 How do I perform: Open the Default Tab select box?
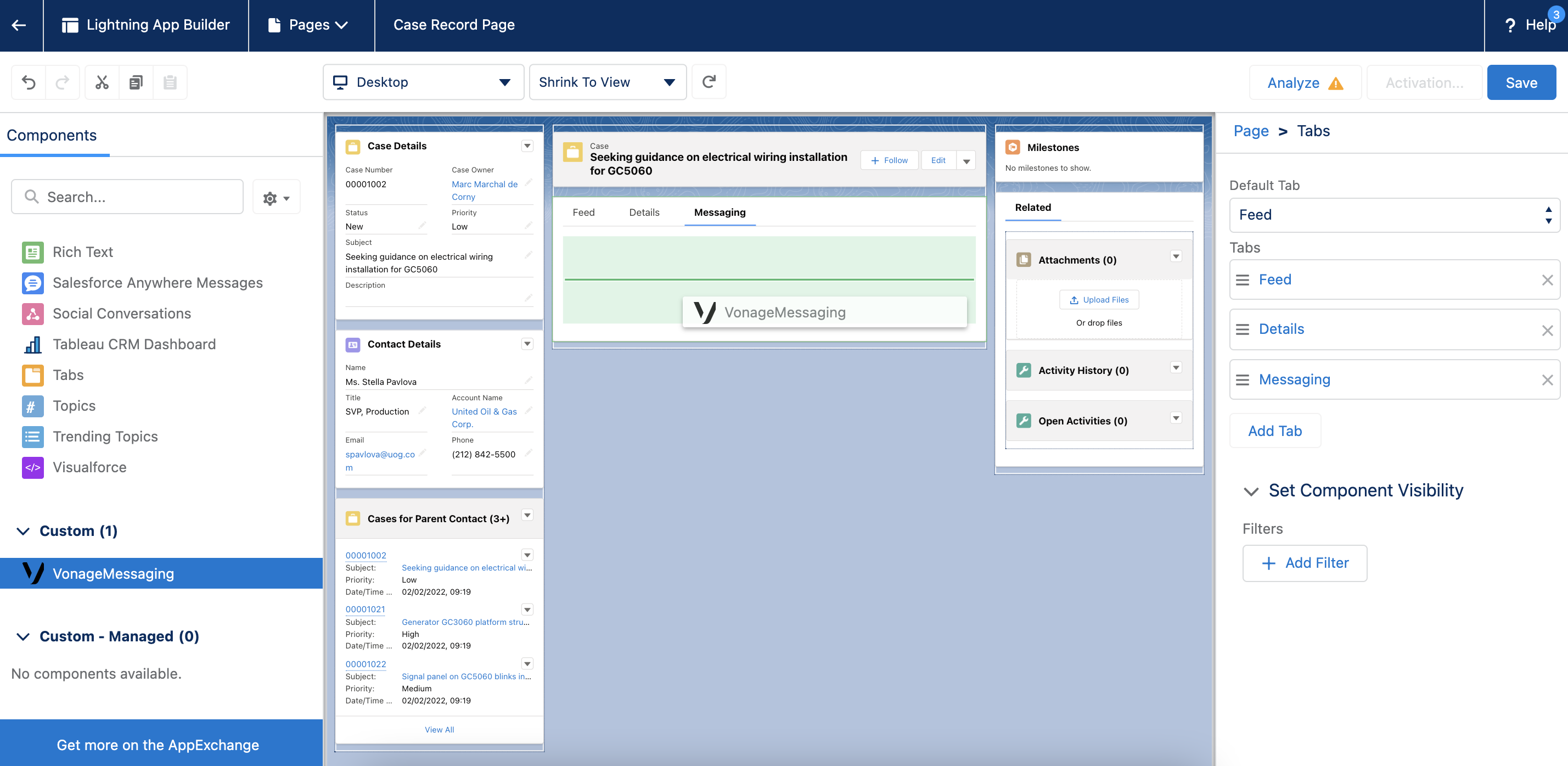click(1394, 215)
